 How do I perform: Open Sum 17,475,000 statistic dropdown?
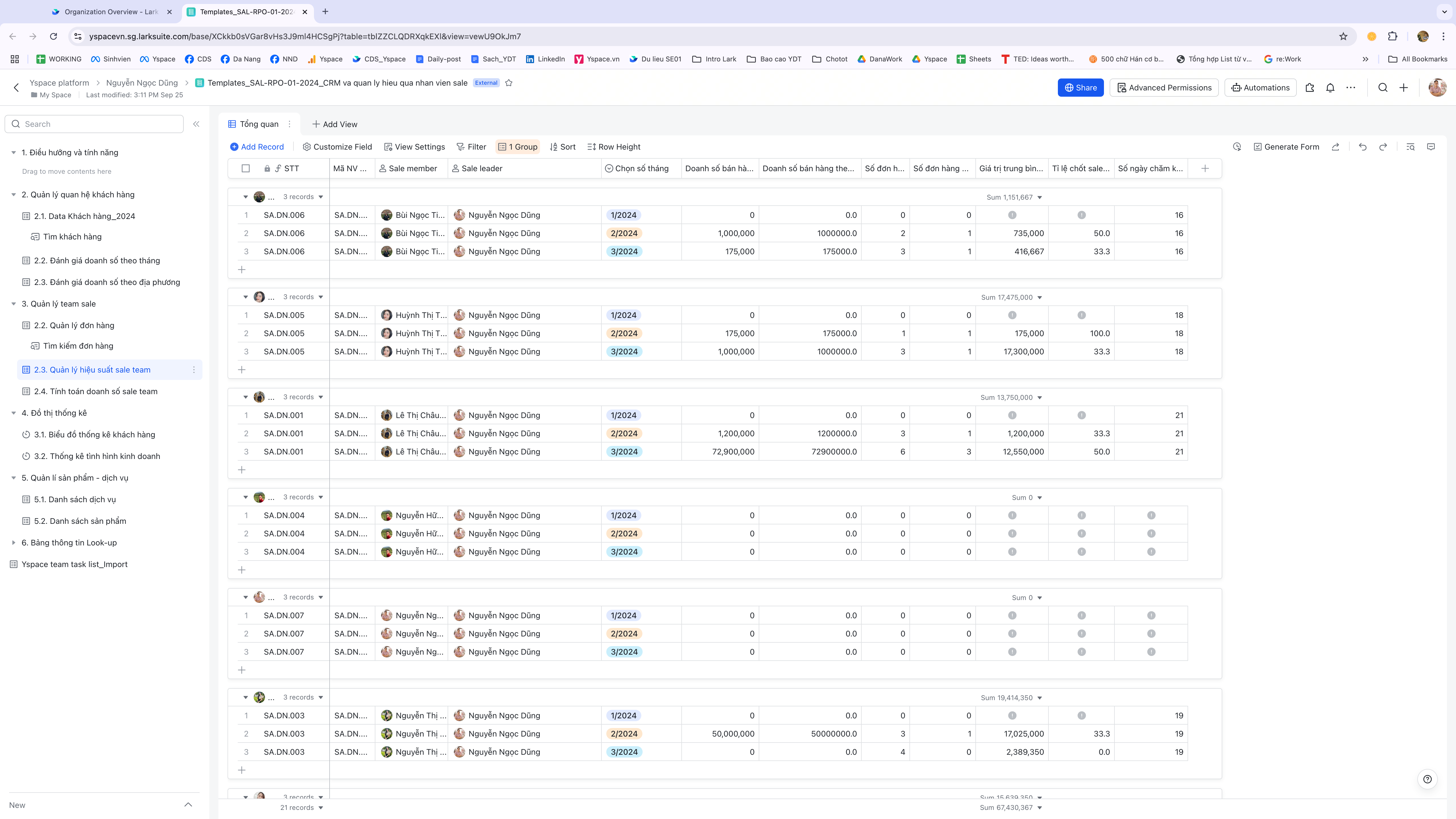pyautogui.click(x=1012, y=297)
